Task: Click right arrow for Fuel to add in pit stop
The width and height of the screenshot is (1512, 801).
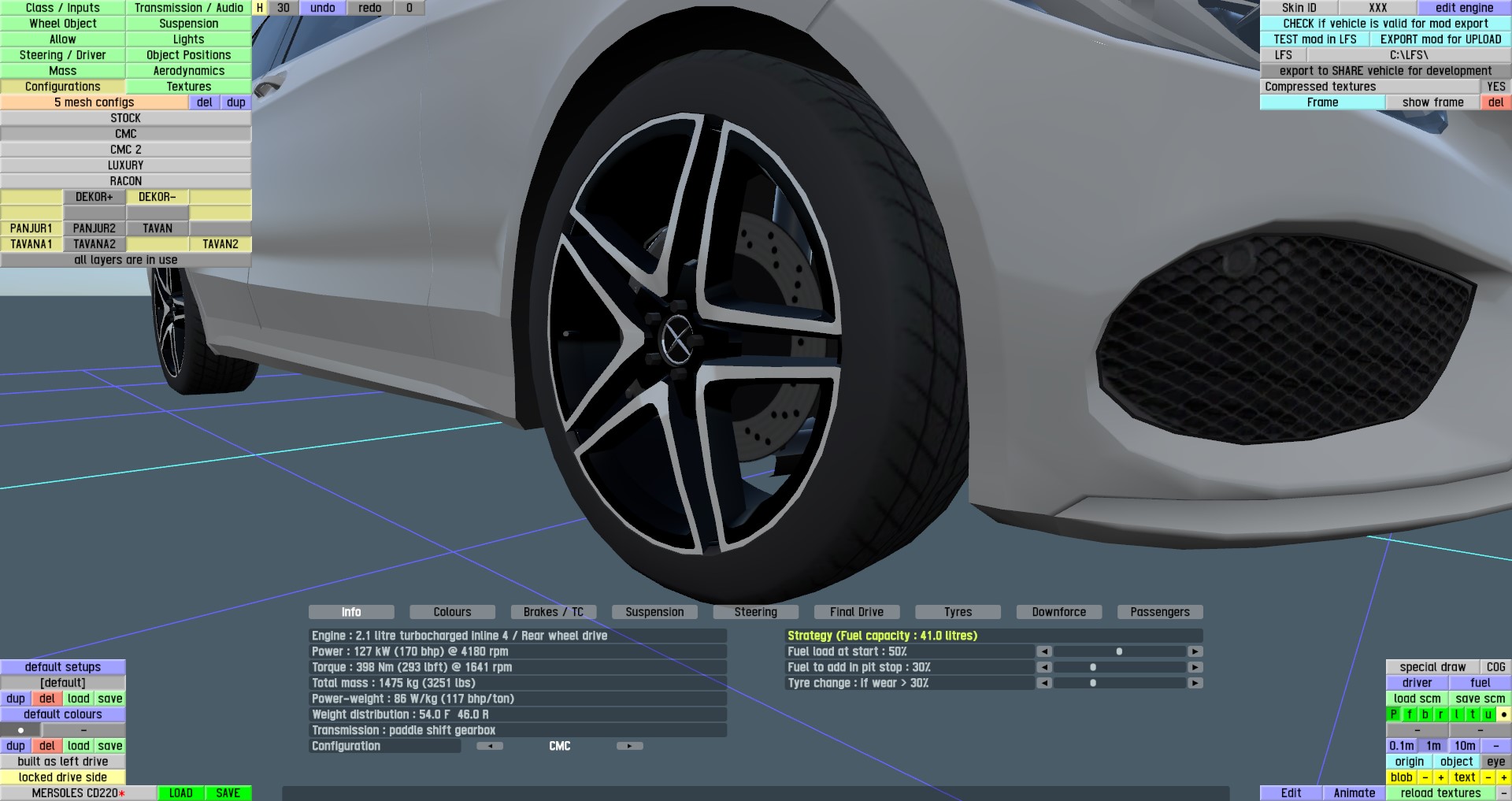Action: [1195, 667]
